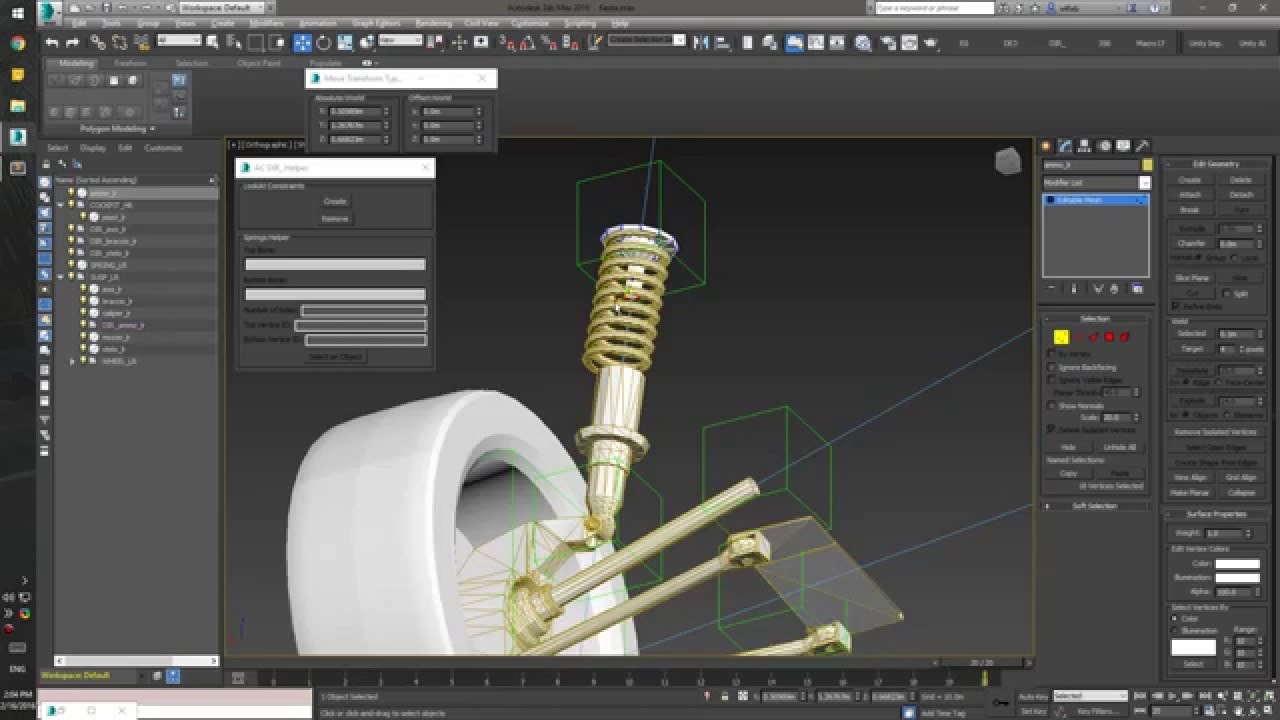Click the Redo arrow in main toolbar
Viewport: 1280px width, 720px height.
tap(72, 43)
